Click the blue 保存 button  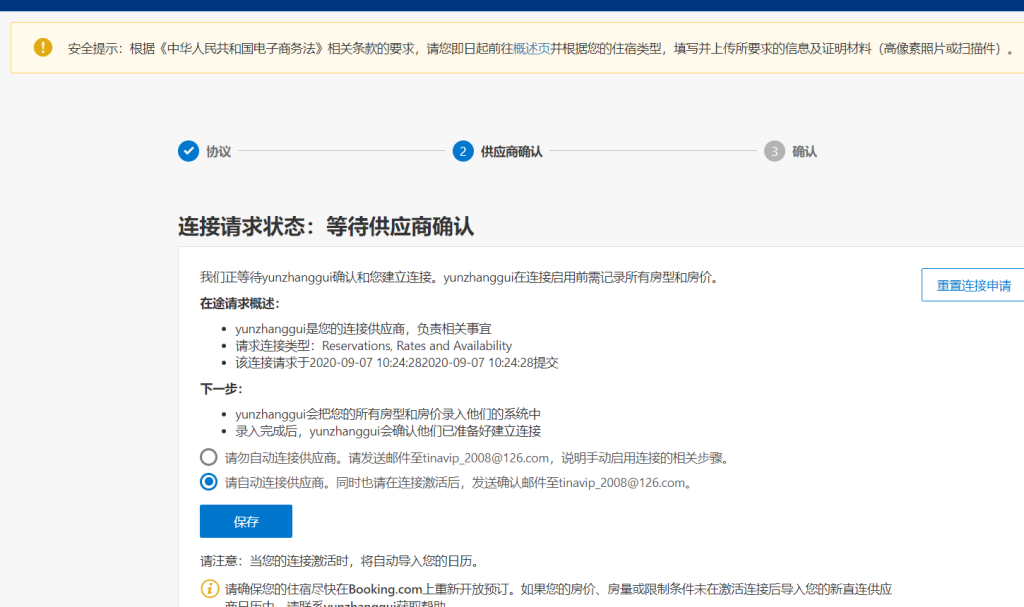tap(246, 521)
